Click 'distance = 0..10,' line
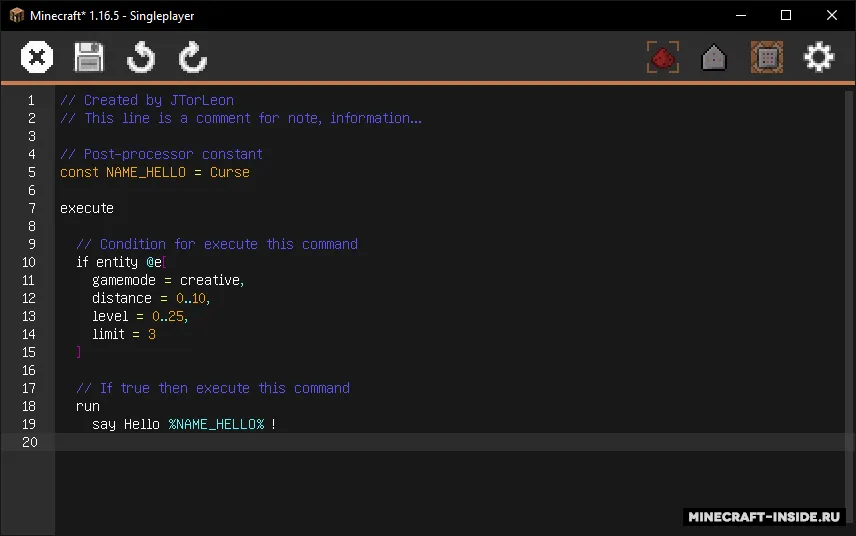The height and width of the screenshot is (536, 856). click(151, 299)
